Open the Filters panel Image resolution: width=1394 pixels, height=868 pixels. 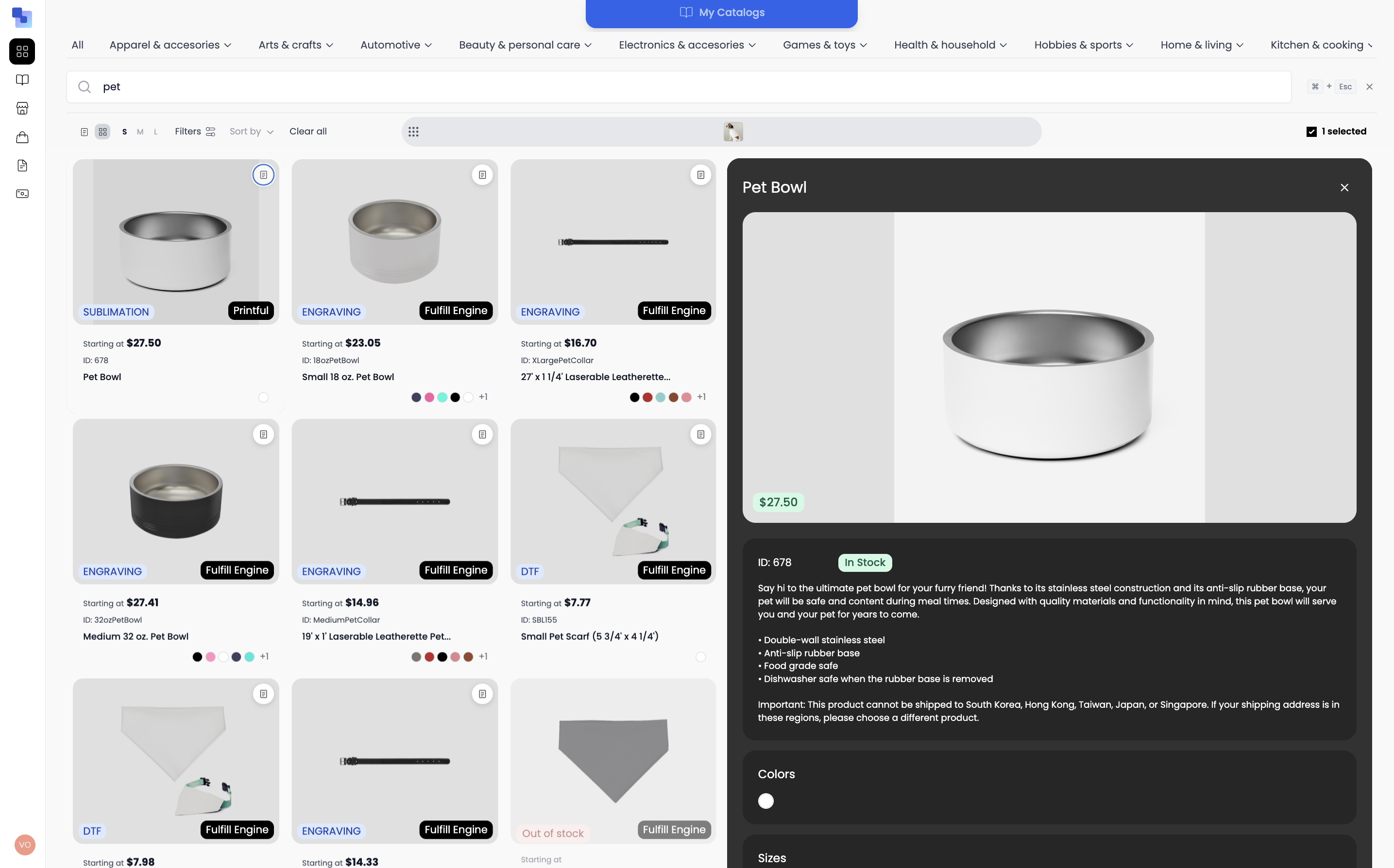195,132
